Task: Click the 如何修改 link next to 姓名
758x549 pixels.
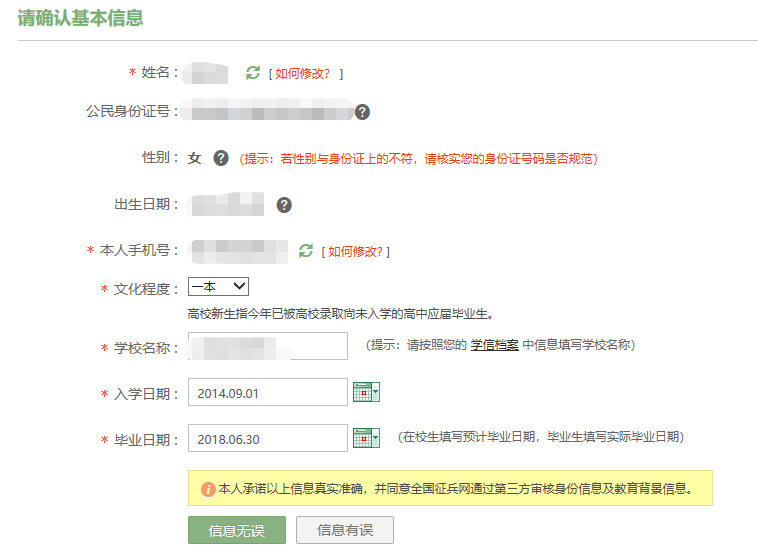Action: point(308,74)
